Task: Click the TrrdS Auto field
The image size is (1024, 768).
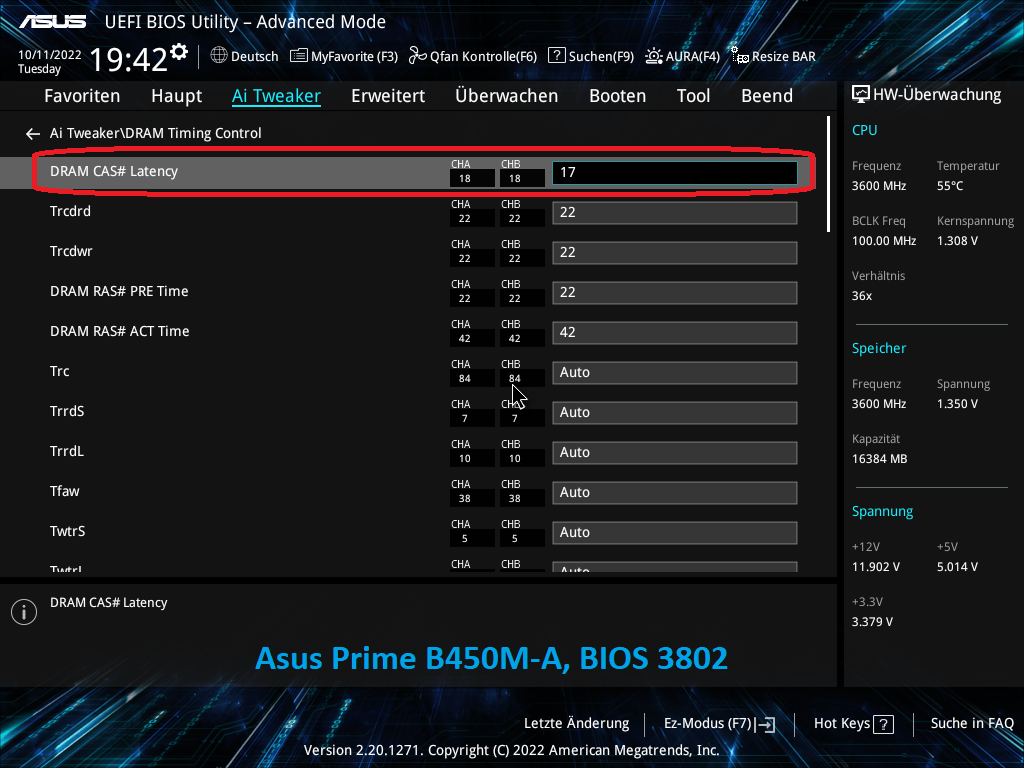Action: point(675,413)
